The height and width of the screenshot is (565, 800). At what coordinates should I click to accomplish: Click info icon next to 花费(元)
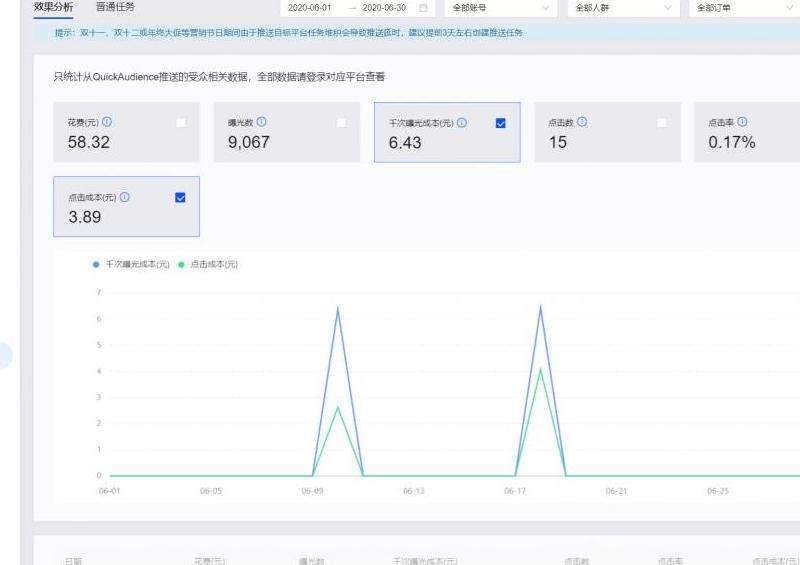107,122
